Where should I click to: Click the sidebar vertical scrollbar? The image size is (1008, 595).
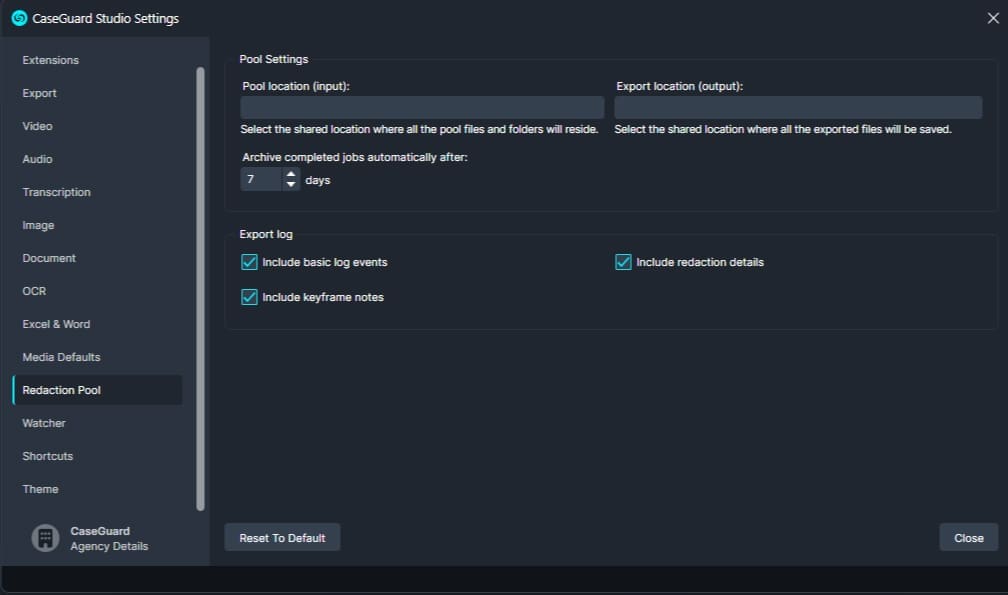200,288
